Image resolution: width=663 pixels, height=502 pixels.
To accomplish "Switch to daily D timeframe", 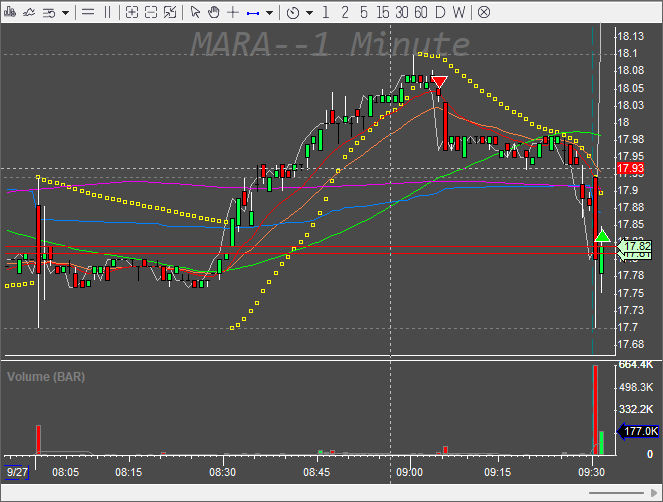I will pos(440,13).
